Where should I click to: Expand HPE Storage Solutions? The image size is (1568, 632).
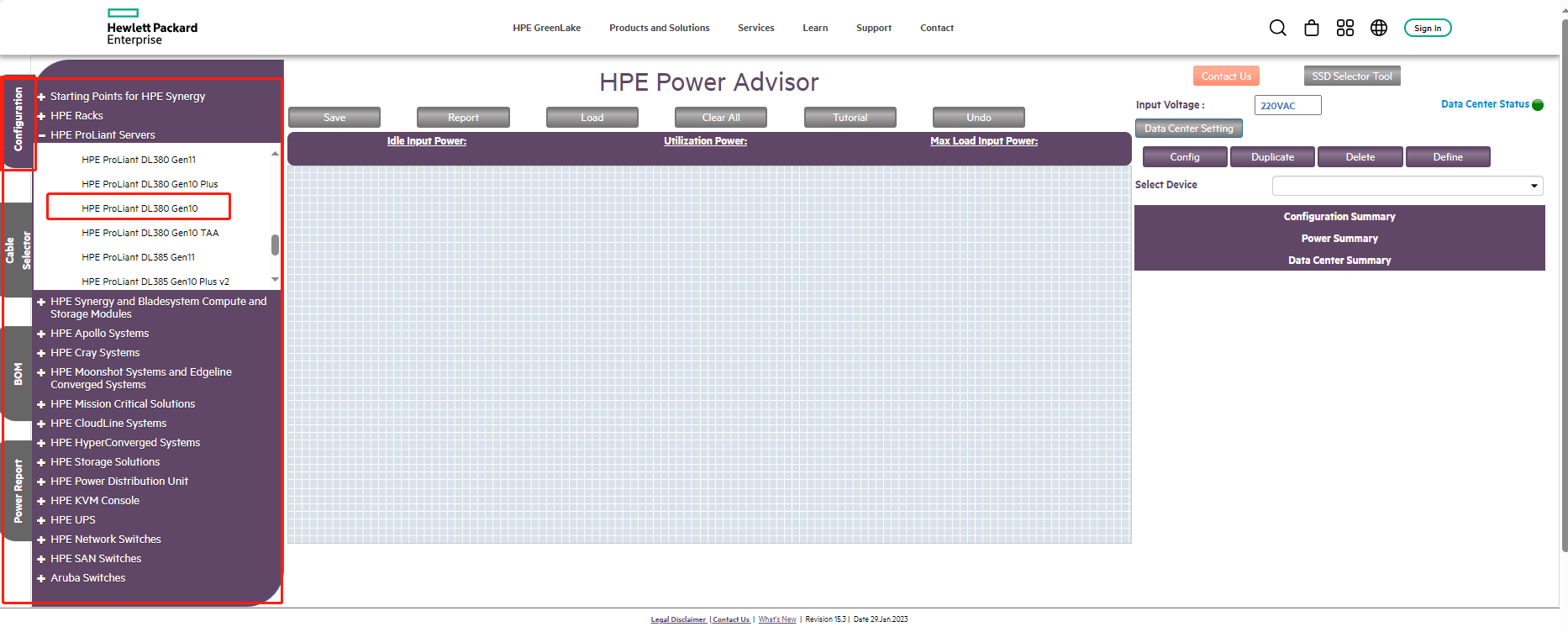(41, 462)
